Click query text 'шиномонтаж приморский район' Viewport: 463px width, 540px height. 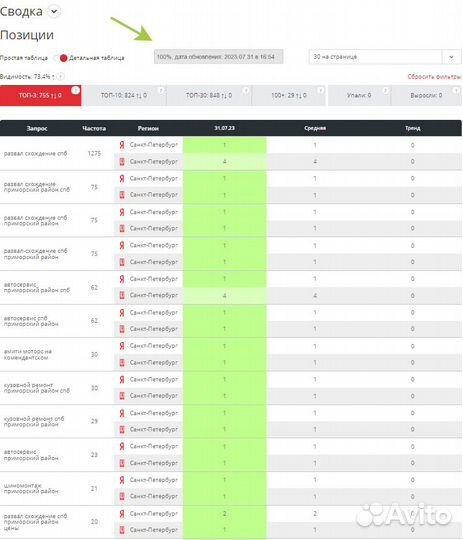[x=31, y=488]
